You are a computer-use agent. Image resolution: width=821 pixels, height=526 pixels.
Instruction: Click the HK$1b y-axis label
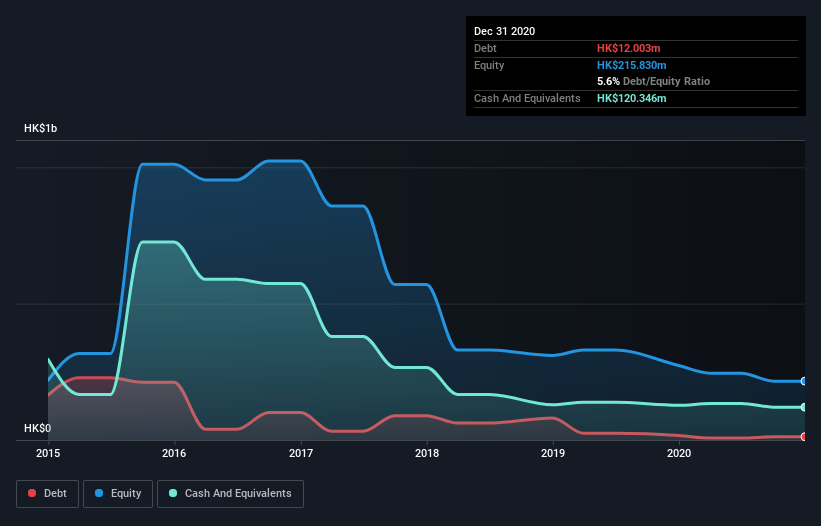(x=40, y=128)
